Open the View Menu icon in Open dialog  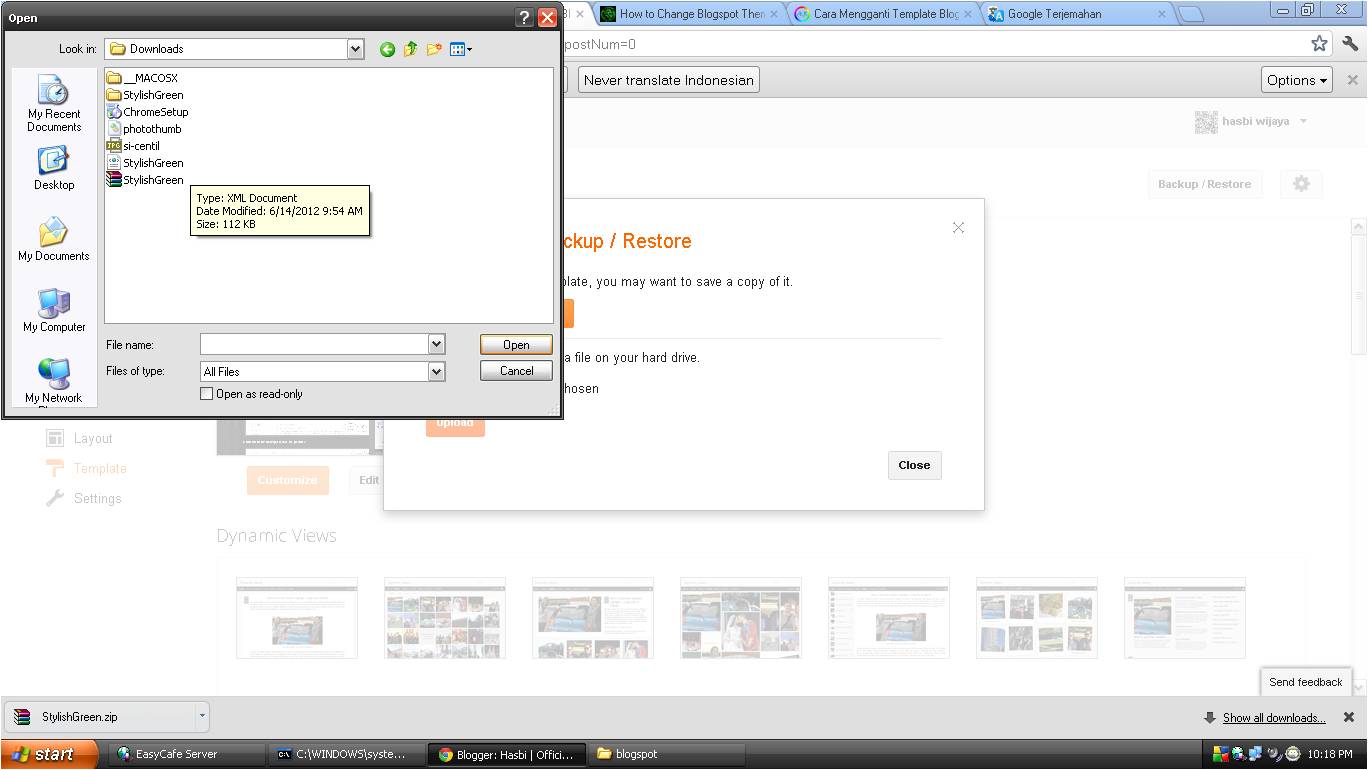point(460,49)
